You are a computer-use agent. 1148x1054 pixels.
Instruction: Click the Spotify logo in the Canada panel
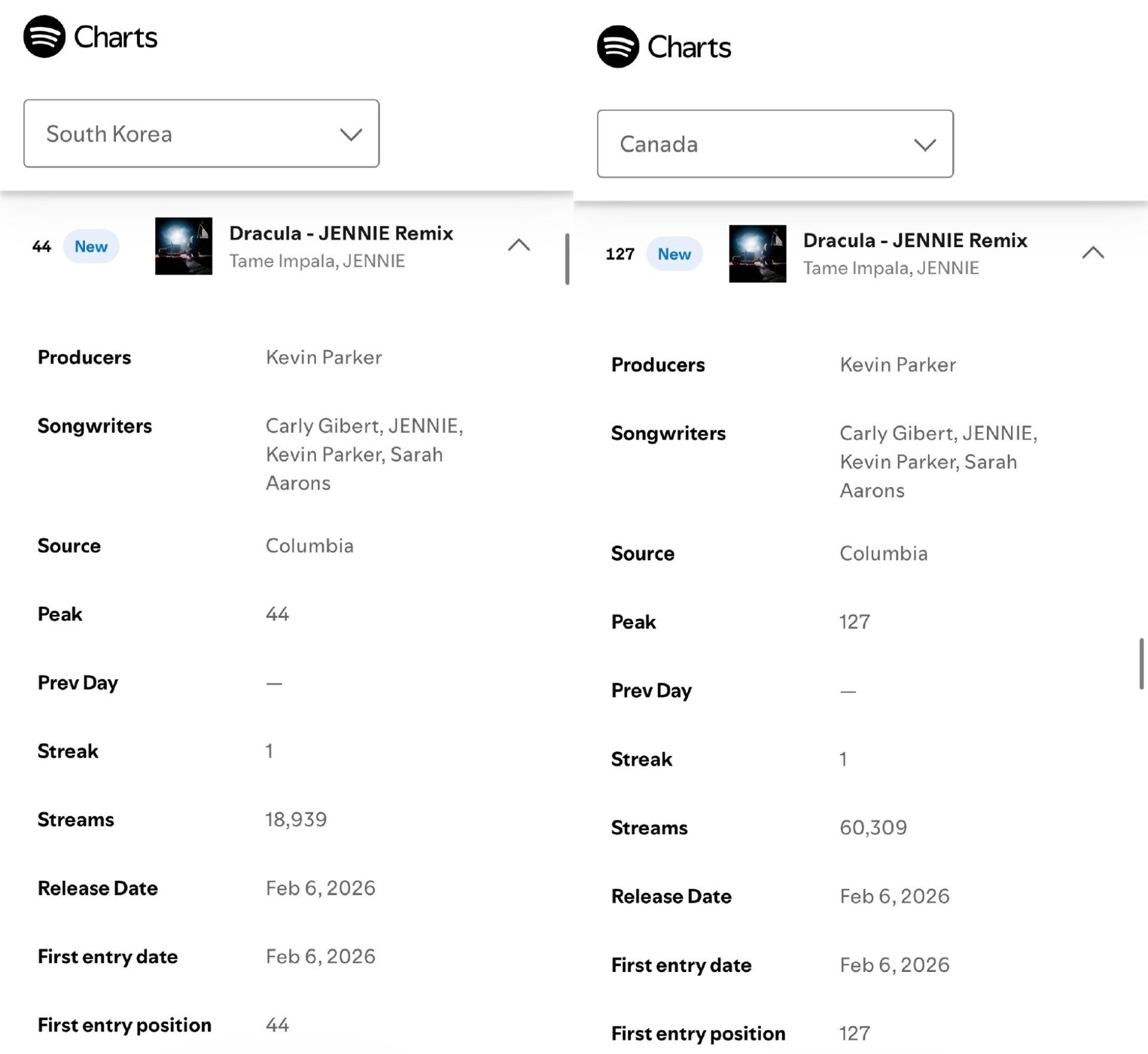coord(618,47)
